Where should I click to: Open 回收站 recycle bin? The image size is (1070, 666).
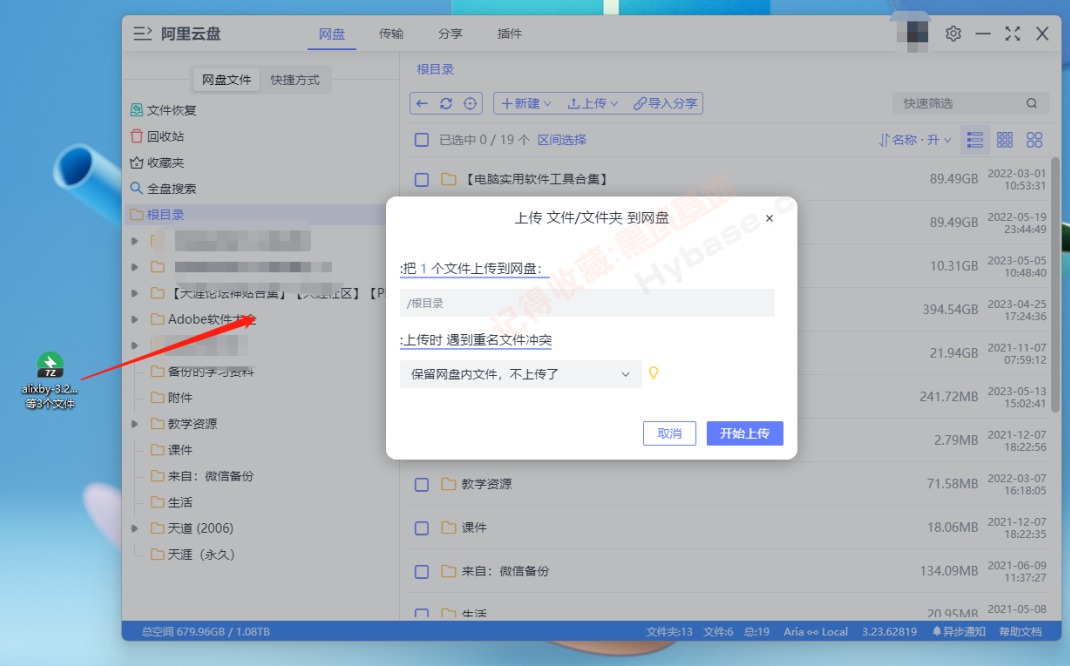click(157, 136)
